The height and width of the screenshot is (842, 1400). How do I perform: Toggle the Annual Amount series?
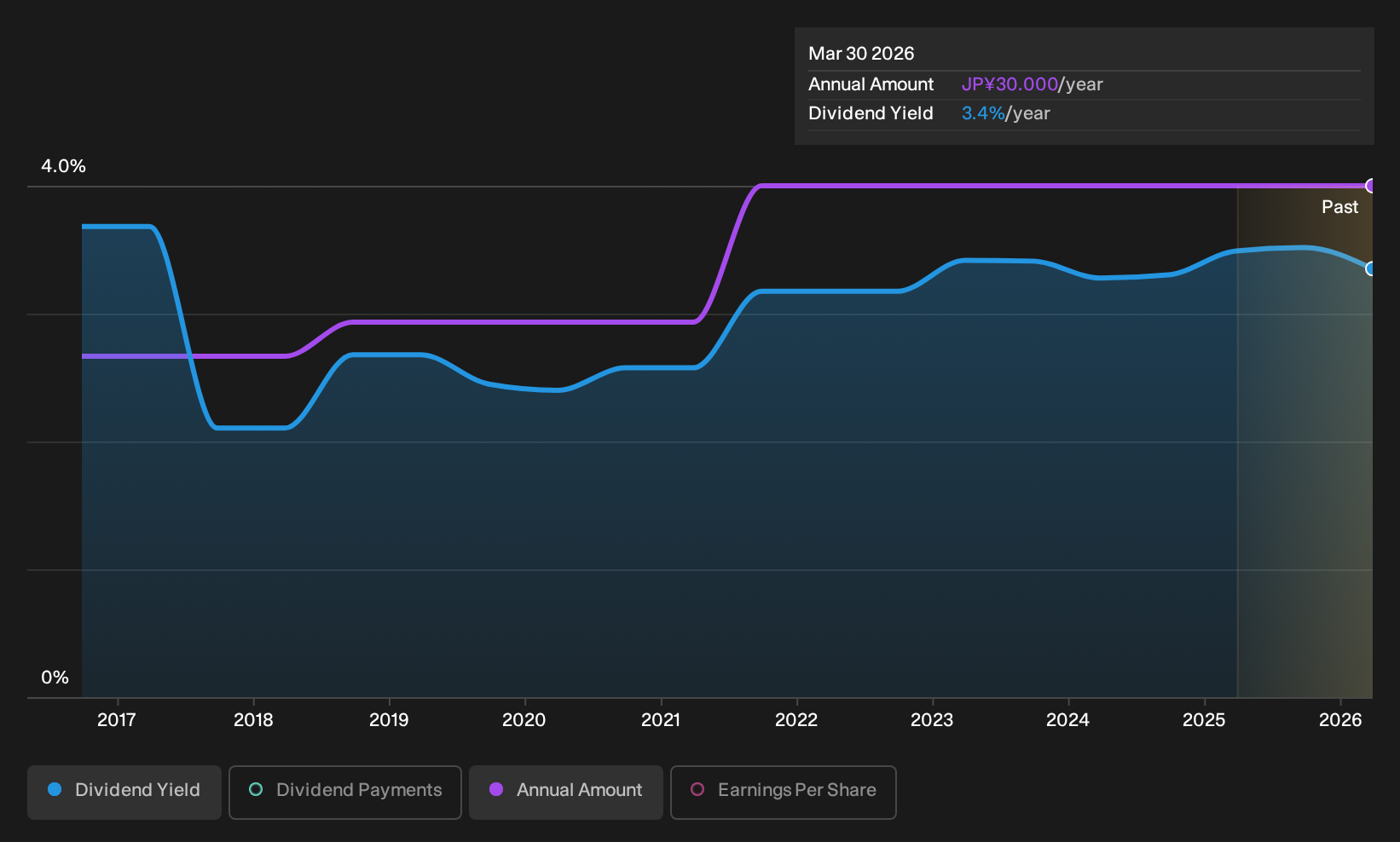pos(566,792)
